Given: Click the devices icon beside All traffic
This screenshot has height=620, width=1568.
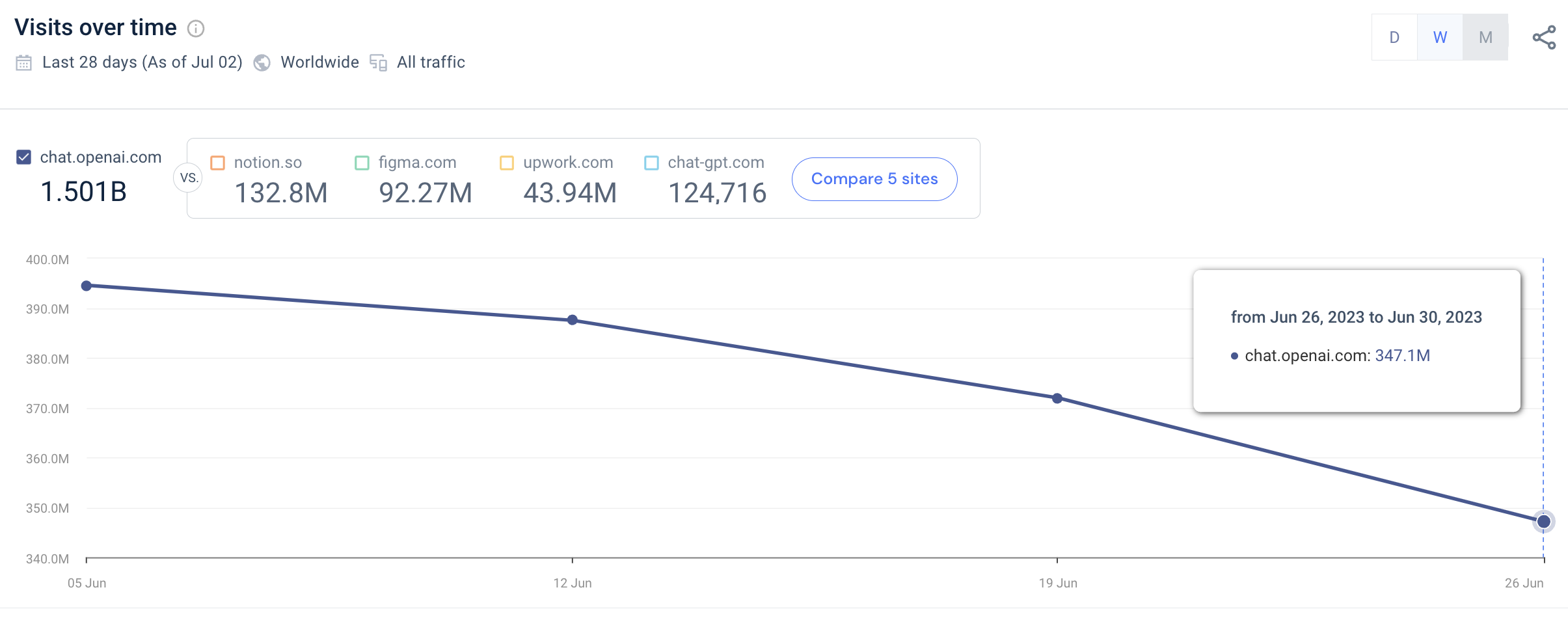Looking at the screenshot, I should 378,63.
